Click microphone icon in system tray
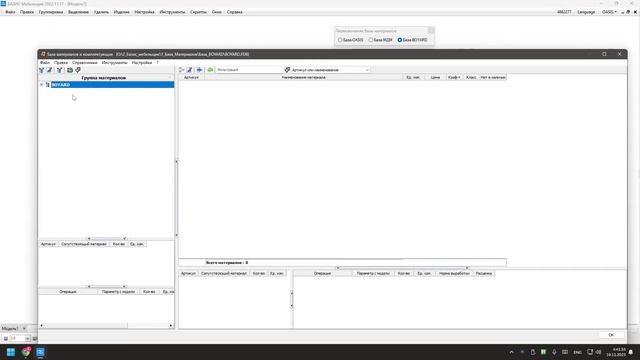The height and width of the screenshot is (360, 640). [554, 352]
